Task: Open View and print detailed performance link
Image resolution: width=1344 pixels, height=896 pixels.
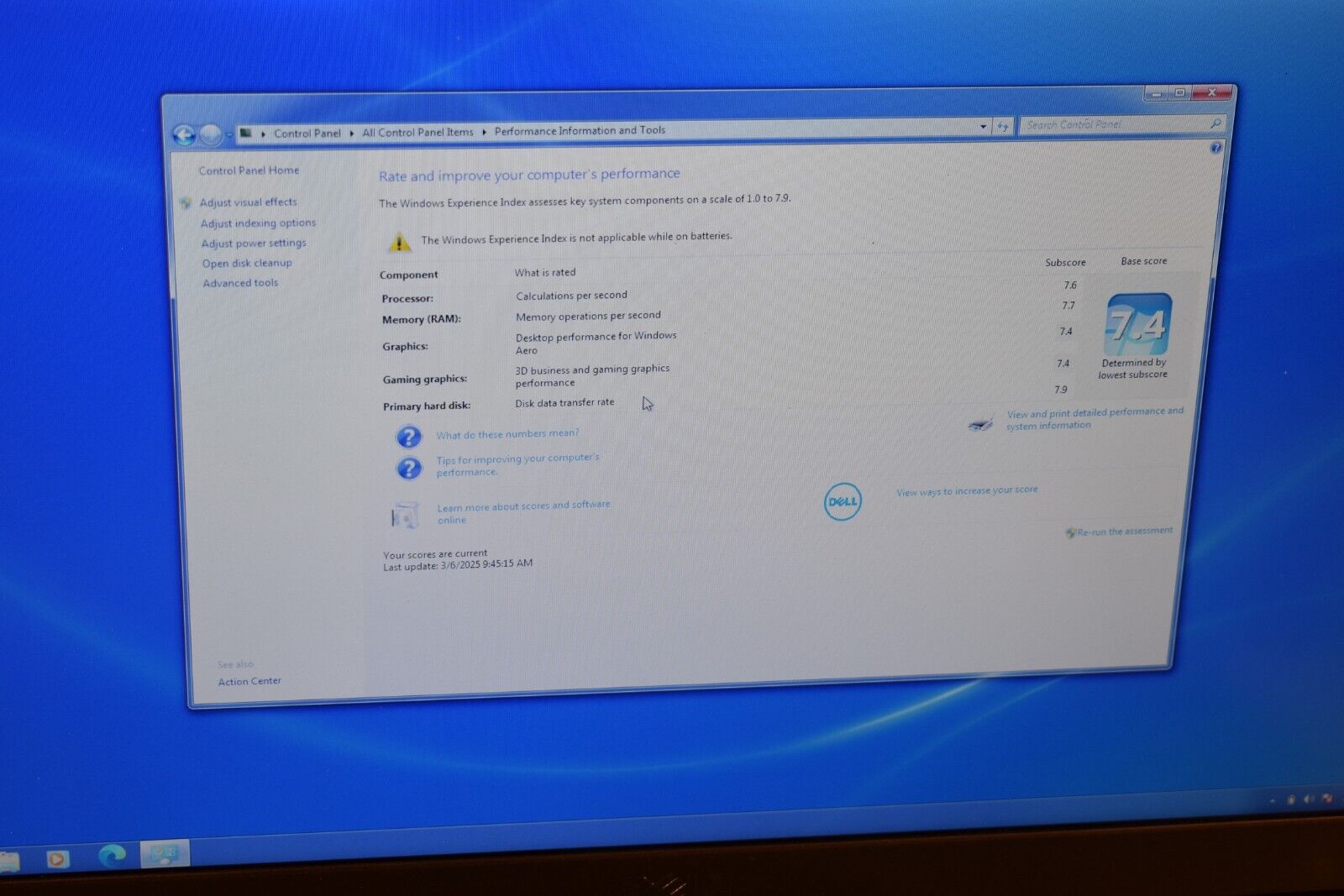Action: (1095, 418)
